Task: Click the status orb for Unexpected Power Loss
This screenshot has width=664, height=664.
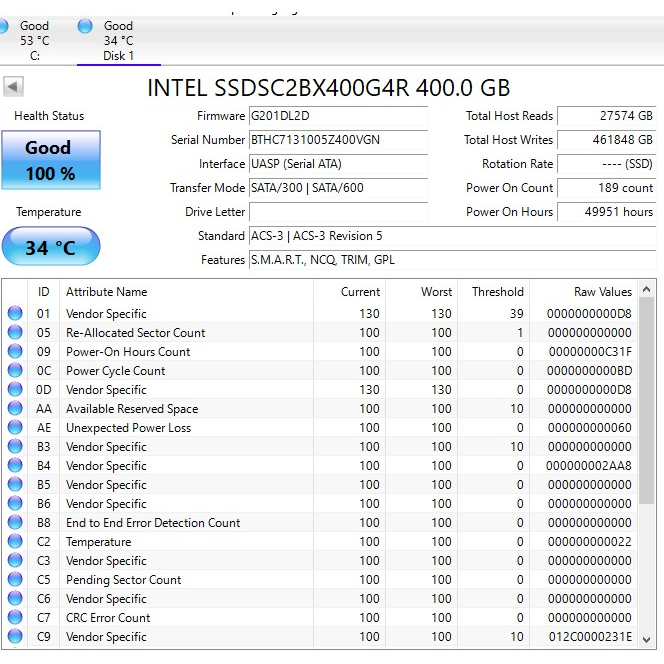Action: pyautogui.click(x=15, y=428)
